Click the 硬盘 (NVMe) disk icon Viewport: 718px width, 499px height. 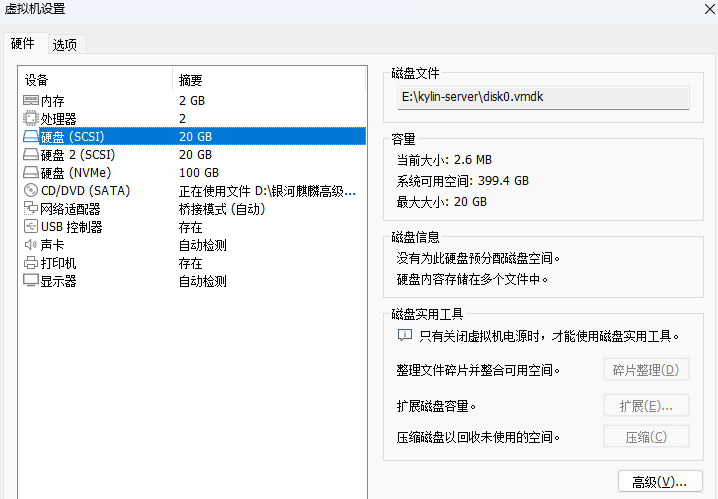(31, 173)
